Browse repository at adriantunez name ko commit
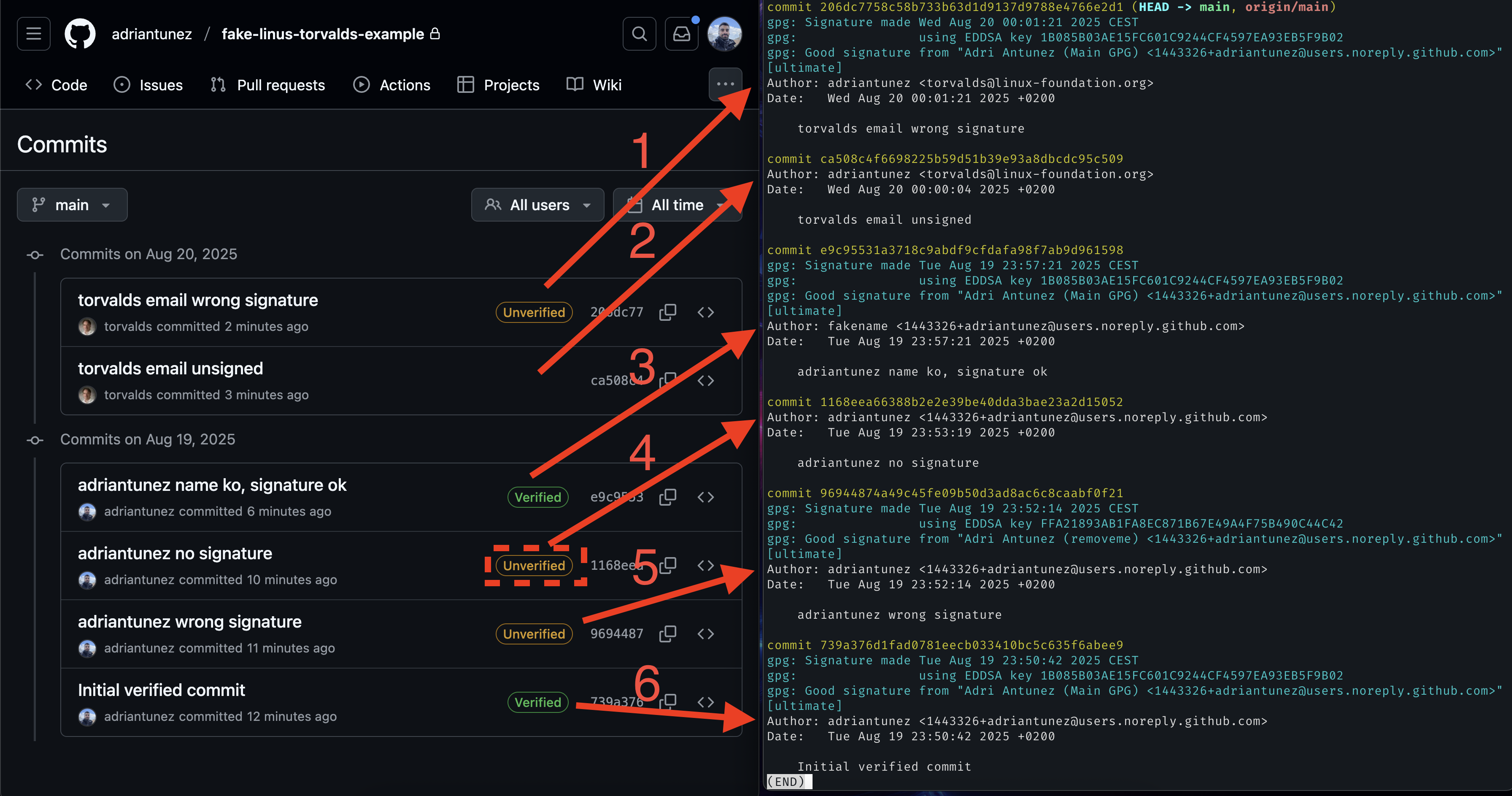1512x796 pixels. (705, 497)
